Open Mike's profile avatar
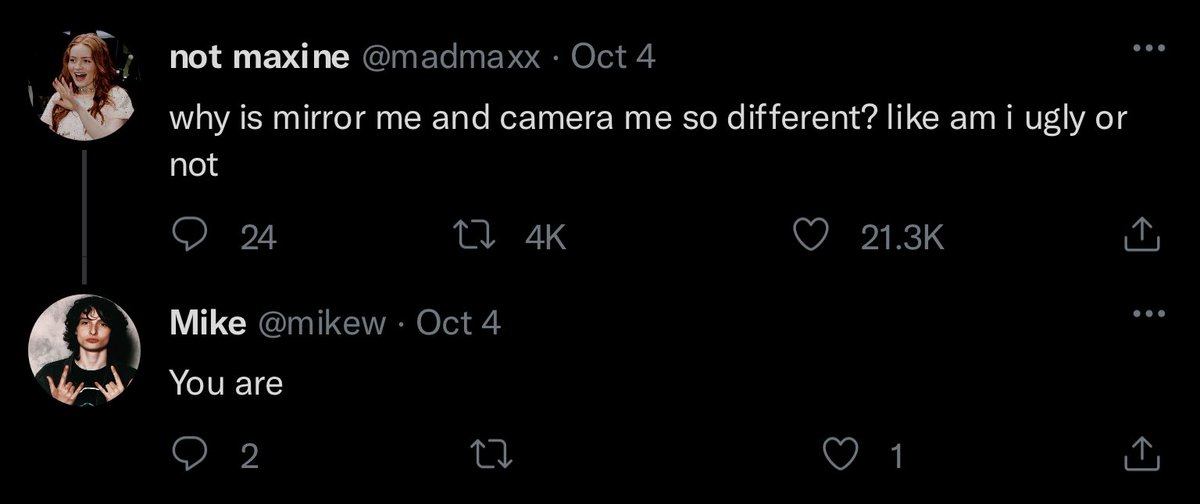The width and height of the screenshot is (1200, 504). click(x=88, y=353)
